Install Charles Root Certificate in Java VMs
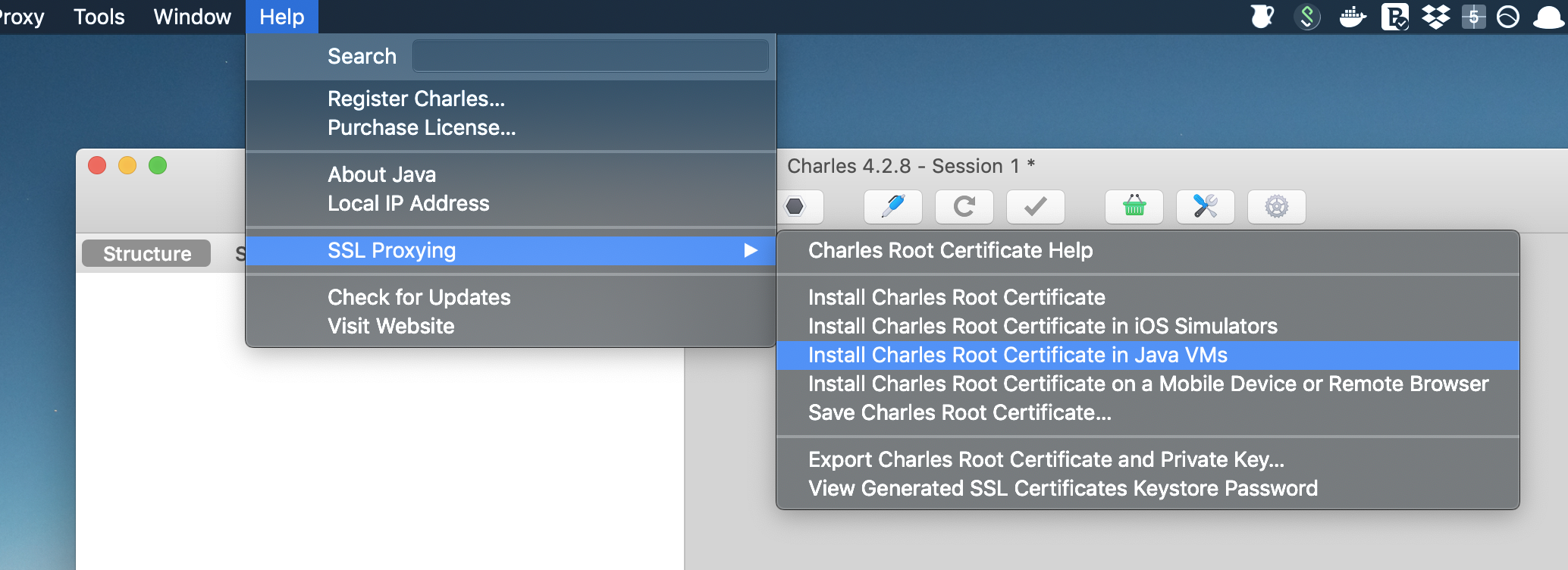 pyautogui.click(x=1148, y=355)
